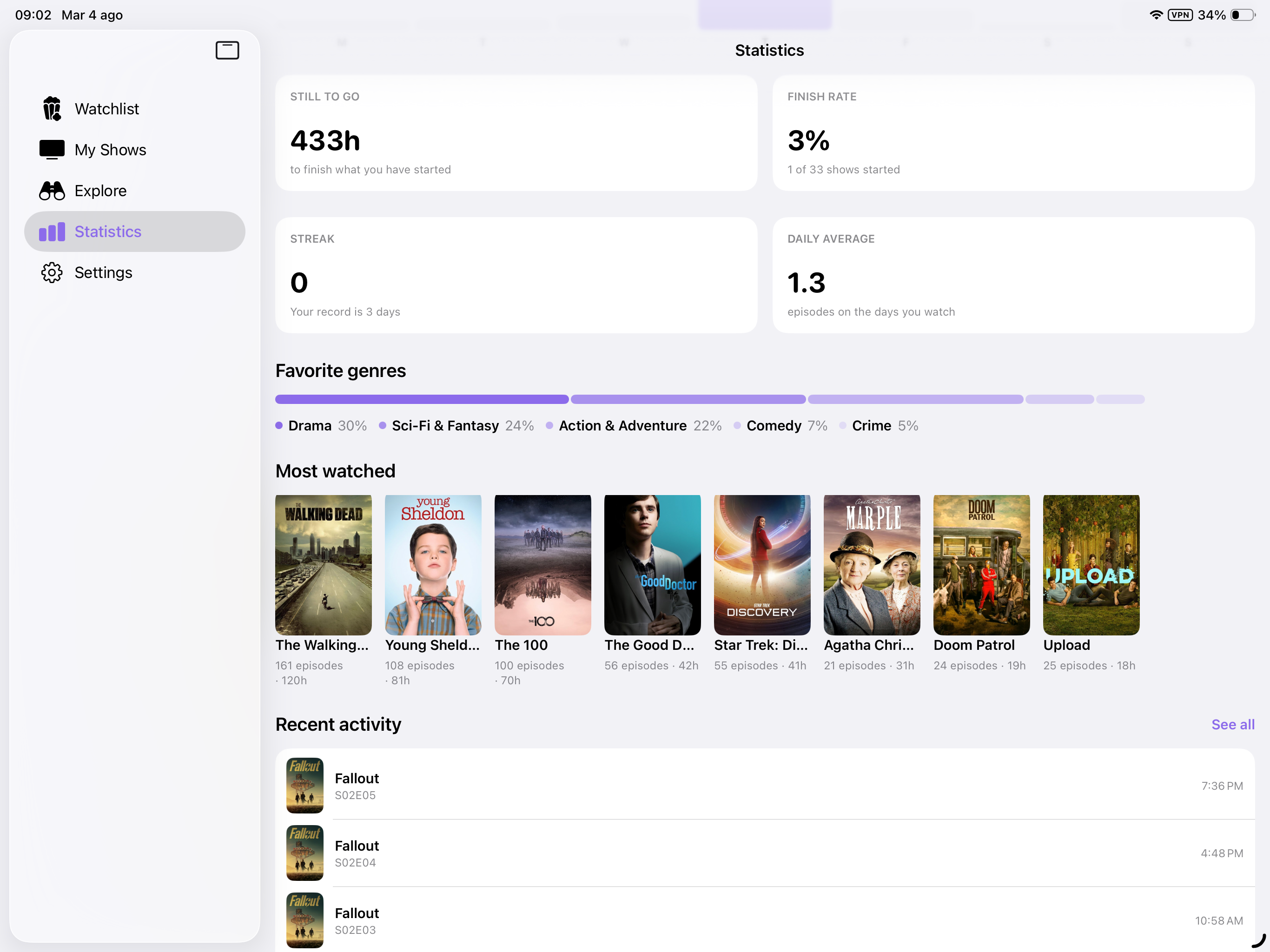
Task: Toggle the sidebar panel icon
Action: click(x=227, y=51)
